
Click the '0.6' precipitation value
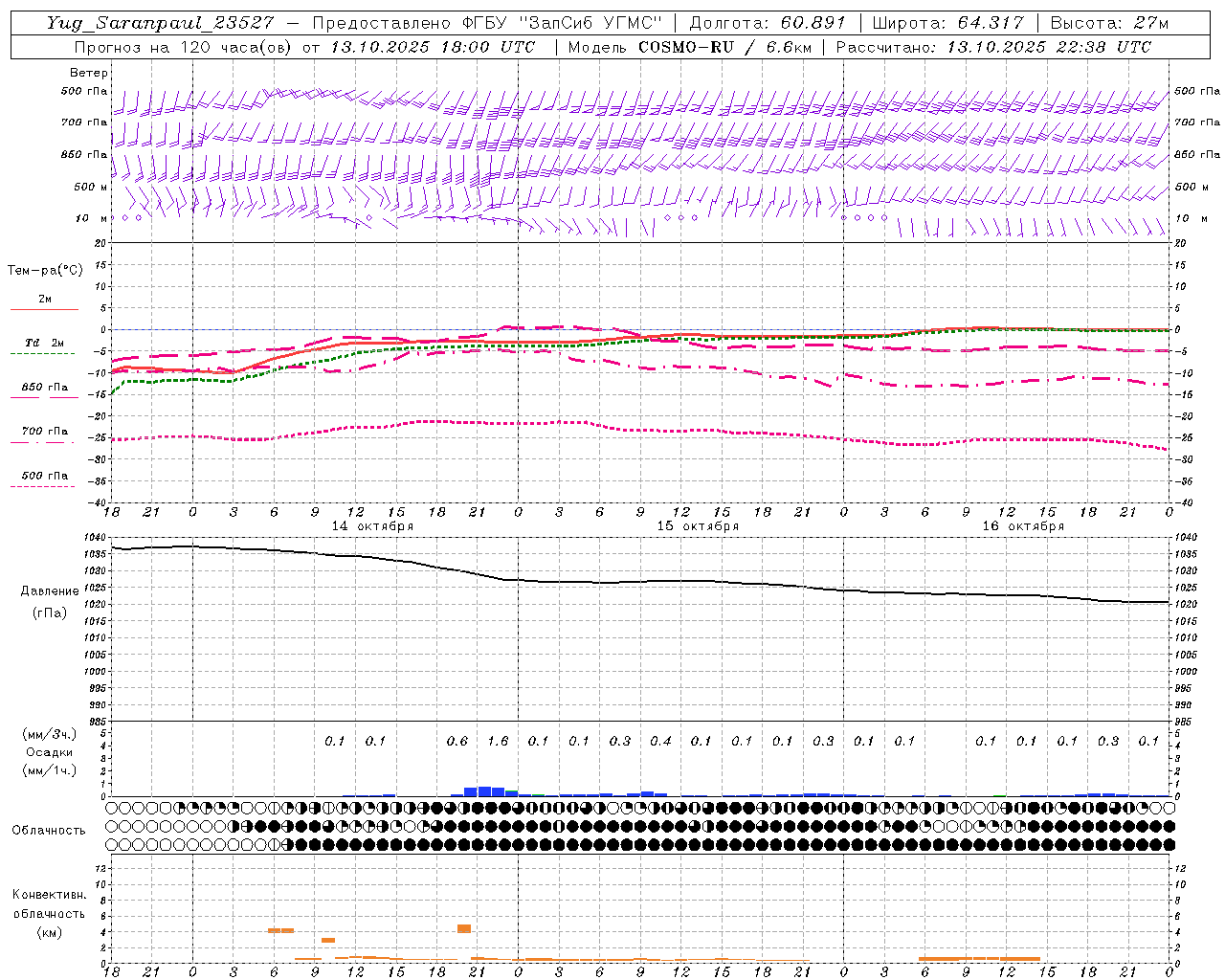[457, 741]
